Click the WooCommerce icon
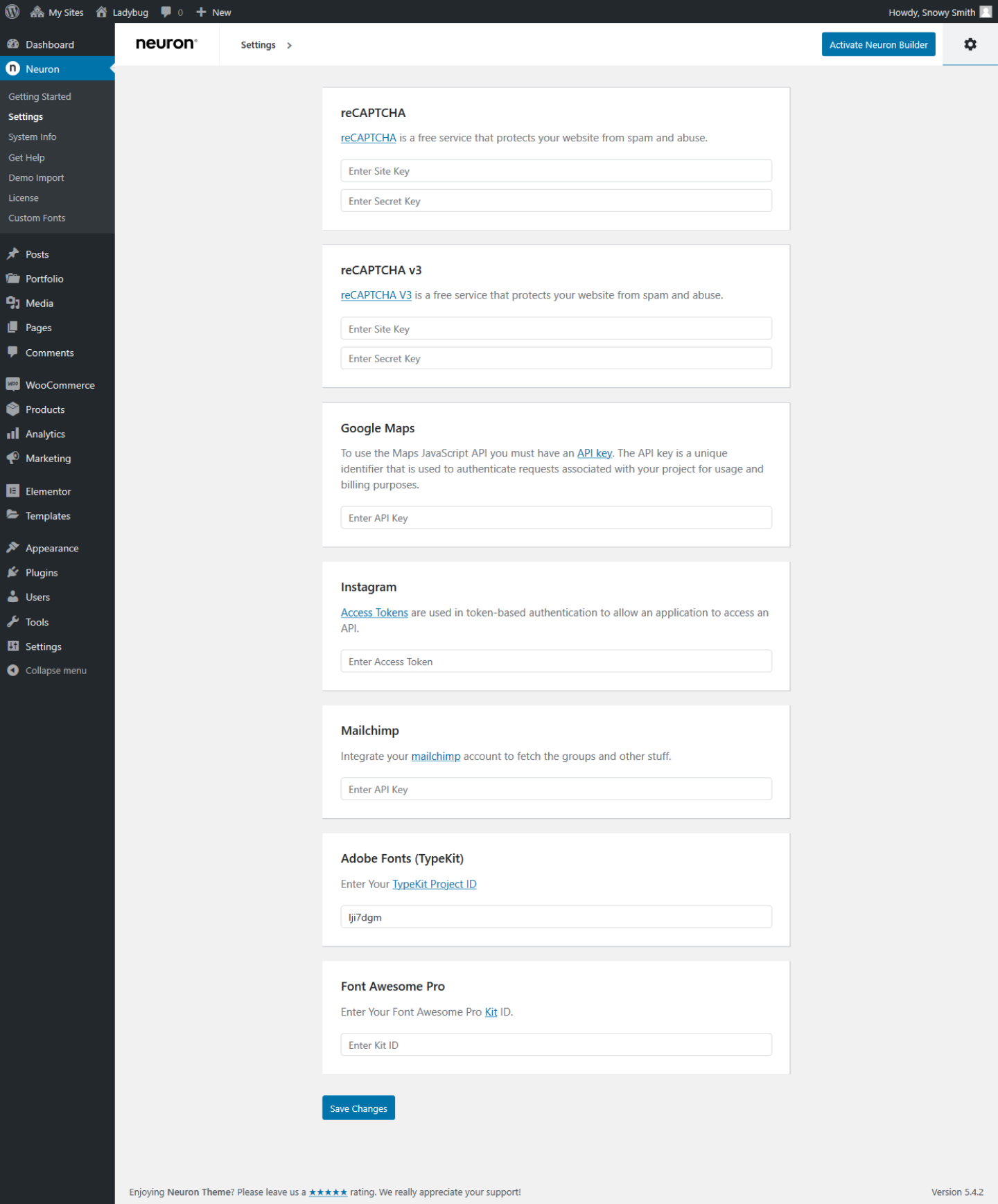 click(12, 384)
